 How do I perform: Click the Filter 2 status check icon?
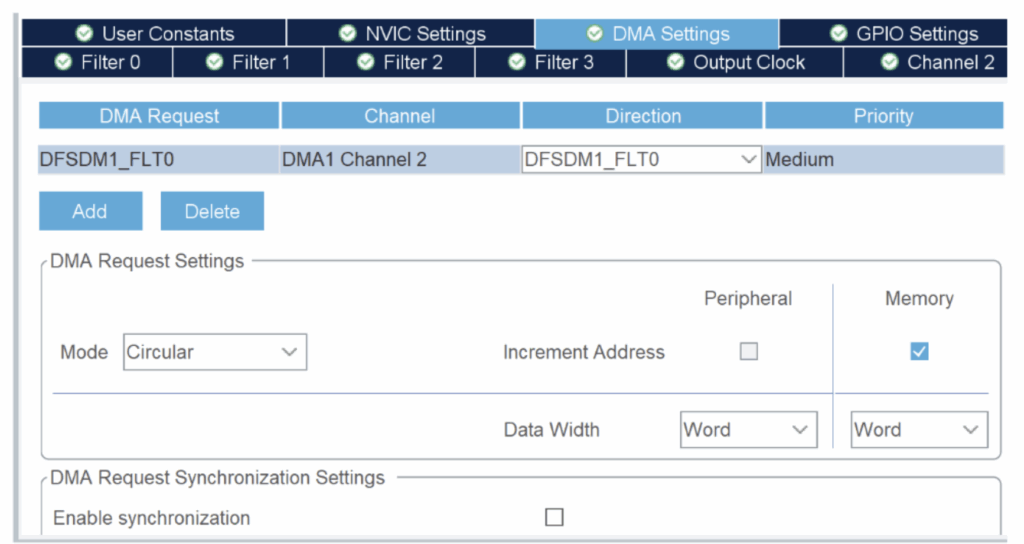pyautogui.click(x=365, y=63)
